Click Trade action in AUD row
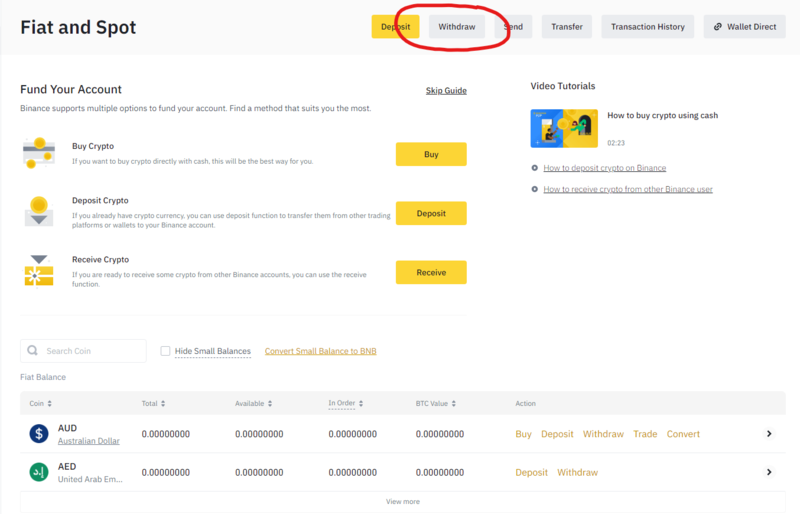This screenshot has width=800, height=514. [x=645, y=434]
